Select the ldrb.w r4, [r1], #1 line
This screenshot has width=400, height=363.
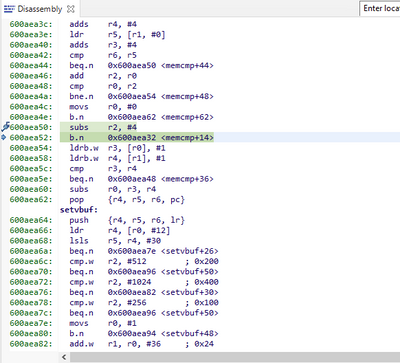(x=117, y=158)
